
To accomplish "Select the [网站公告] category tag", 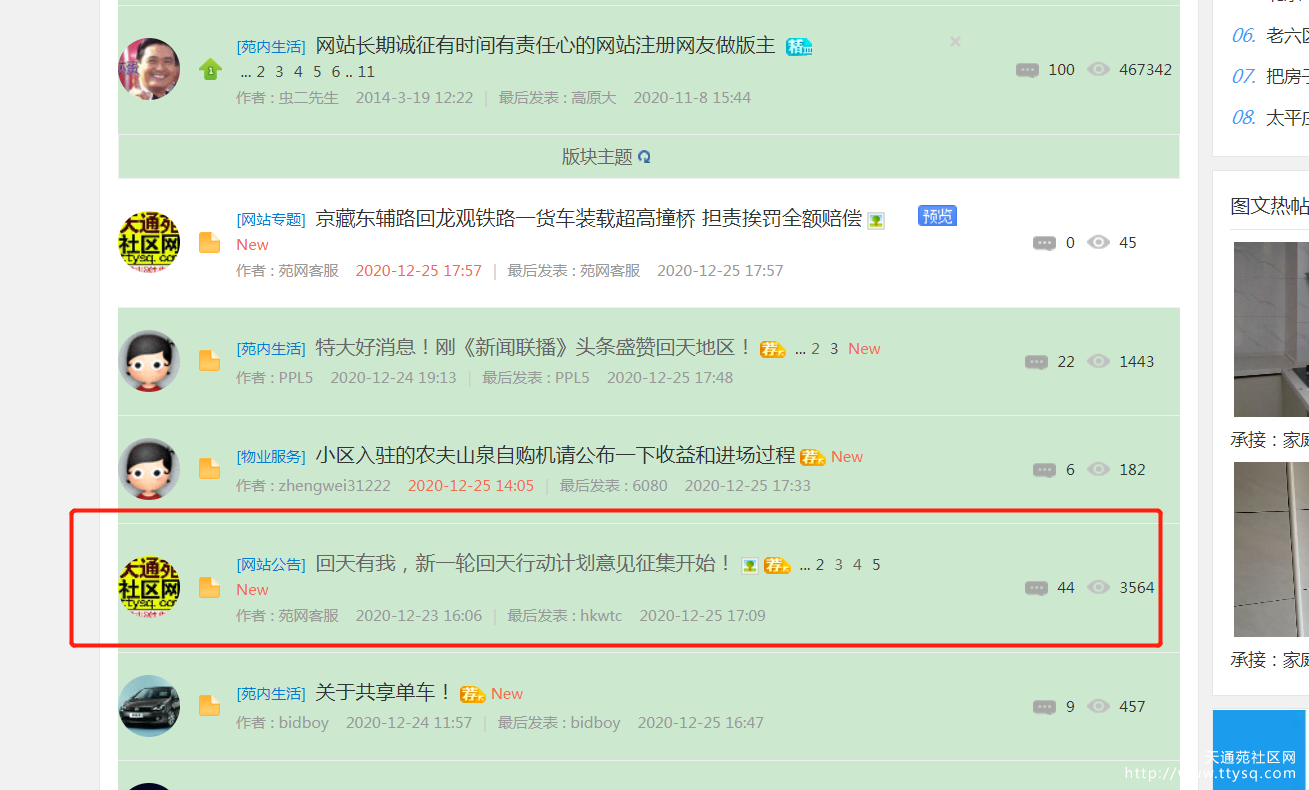I will click(271, 565).
